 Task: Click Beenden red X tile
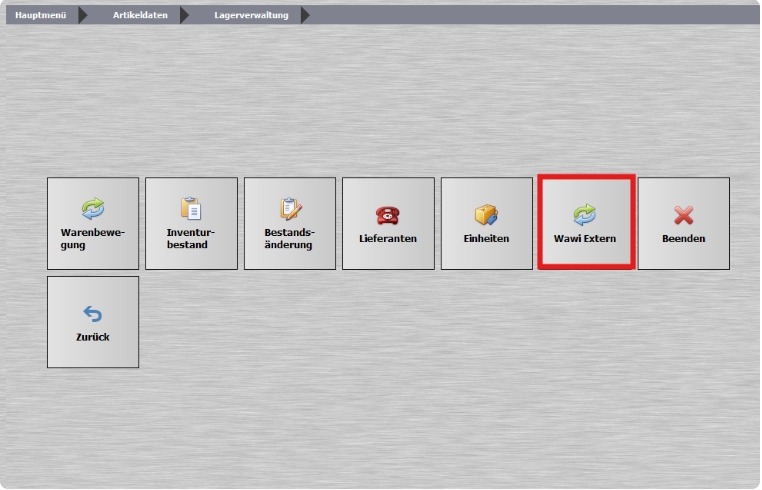684,223
